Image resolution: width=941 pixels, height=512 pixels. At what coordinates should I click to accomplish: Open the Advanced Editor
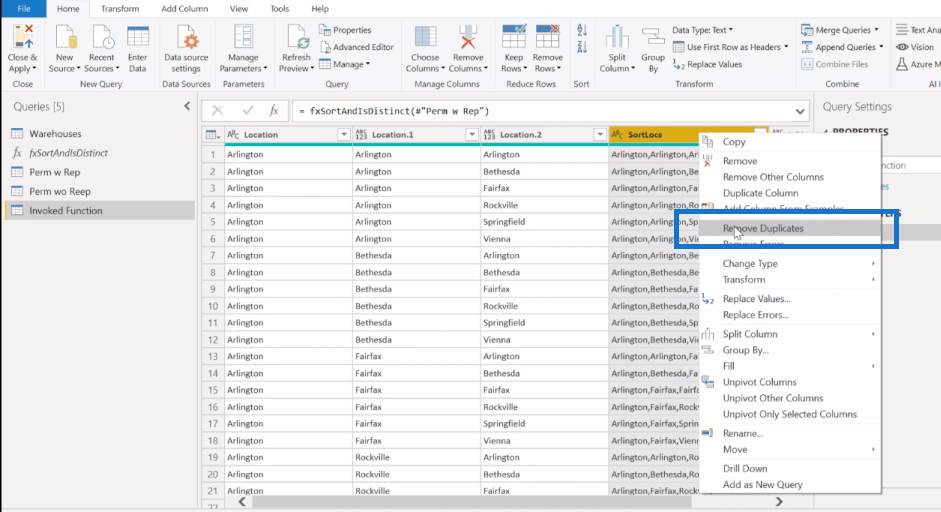click(357, 47)
